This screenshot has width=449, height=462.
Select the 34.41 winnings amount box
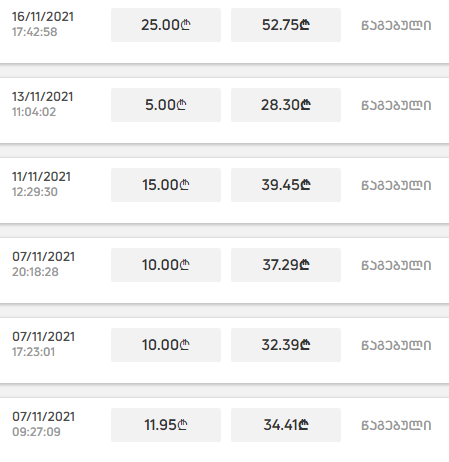286,425
